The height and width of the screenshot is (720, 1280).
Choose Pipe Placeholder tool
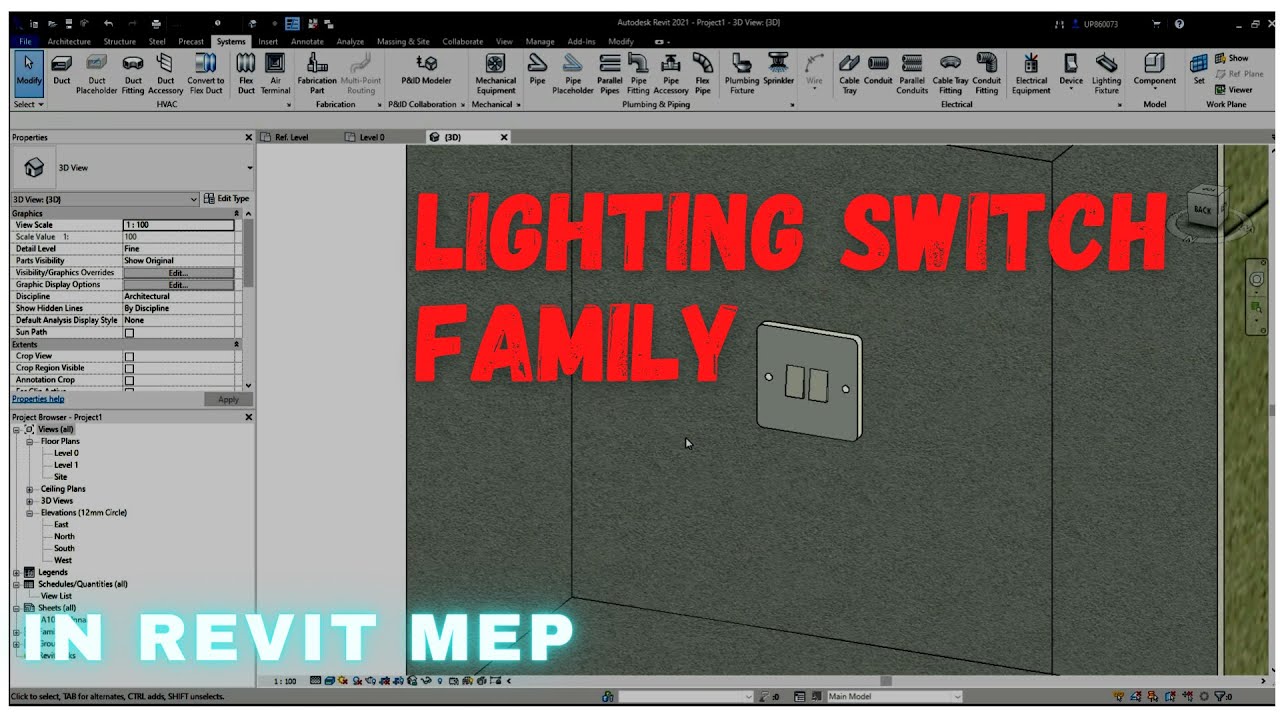coord(573,73)
